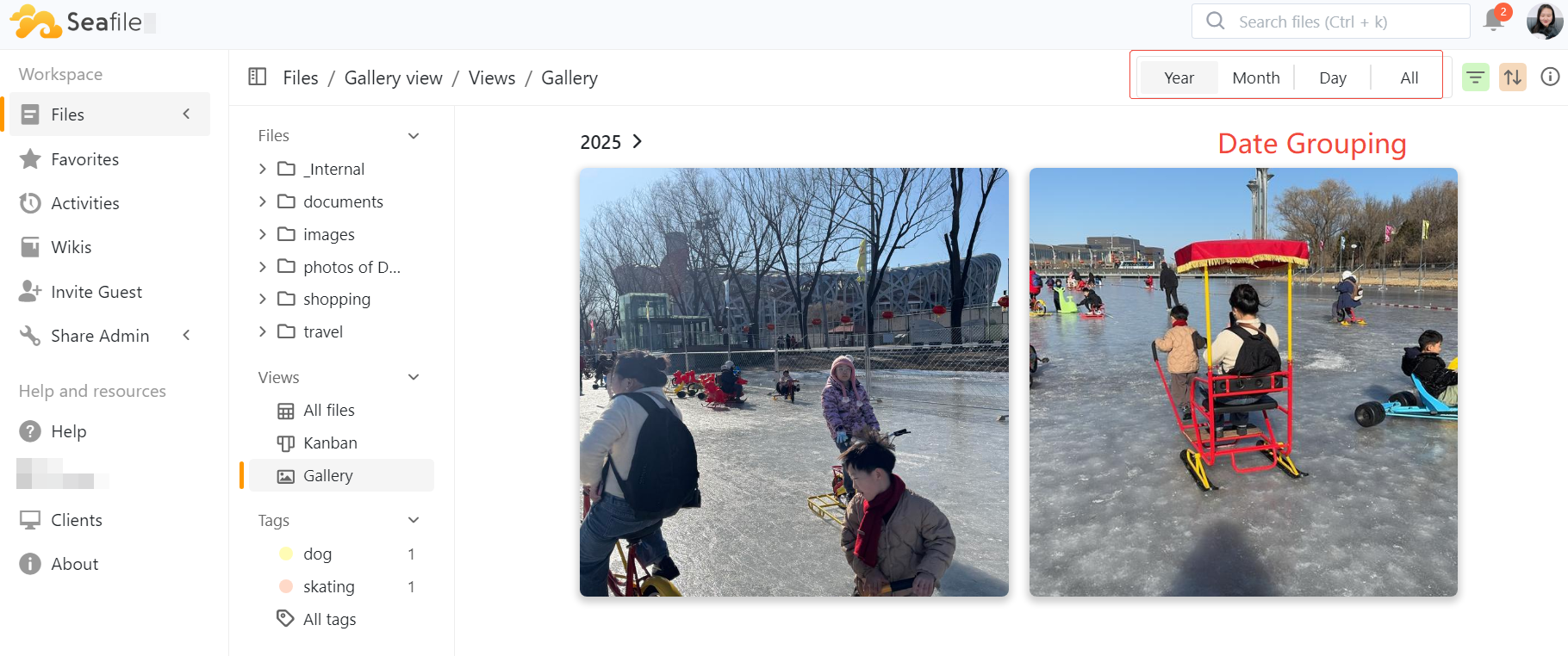Select the skating tag color dot

point(286,586)
